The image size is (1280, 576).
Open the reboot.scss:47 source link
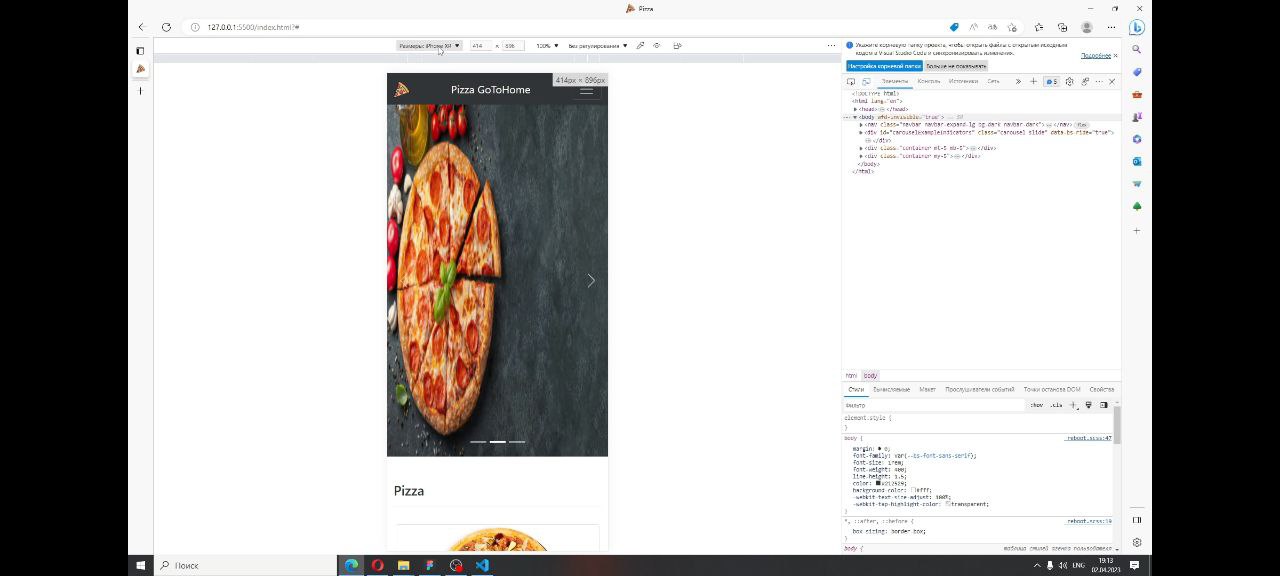click(1088, 438)
